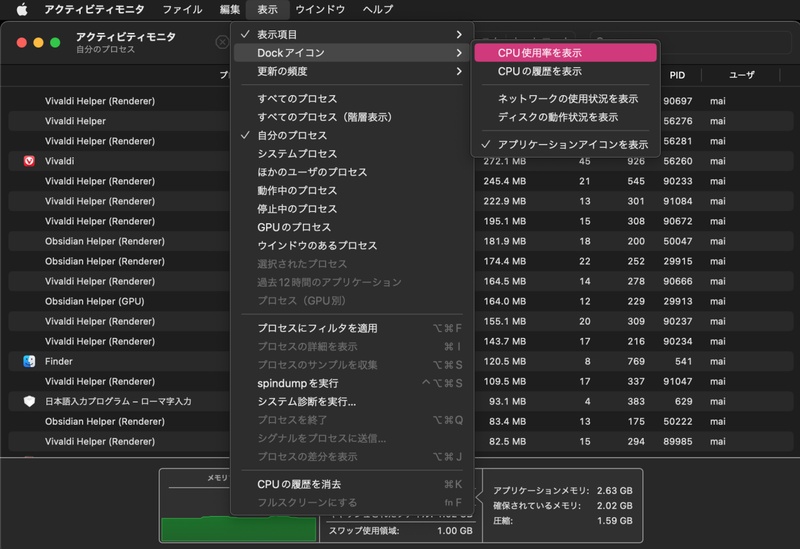Click PID value 90697
This screenshot has width=800, height=549.
(x=678, y=101)
